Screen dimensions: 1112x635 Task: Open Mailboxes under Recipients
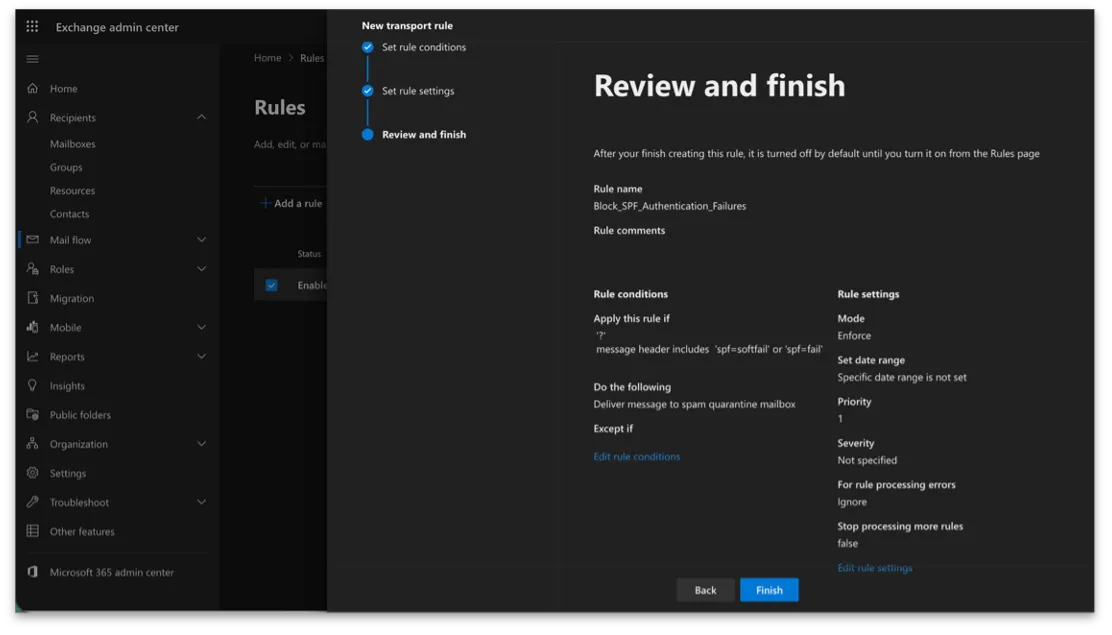(x=72, y=144)
